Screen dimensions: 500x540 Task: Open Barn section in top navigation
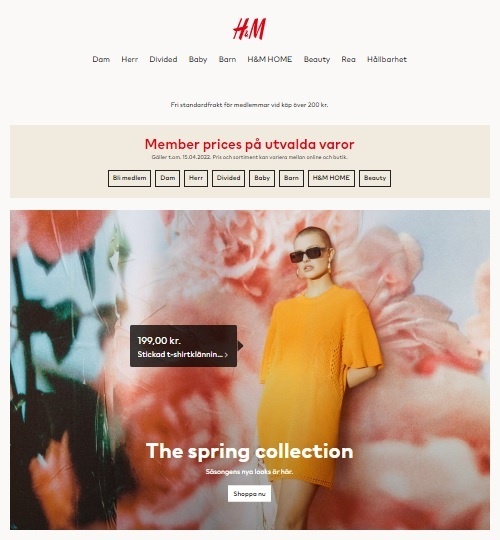tap(227, 59)
